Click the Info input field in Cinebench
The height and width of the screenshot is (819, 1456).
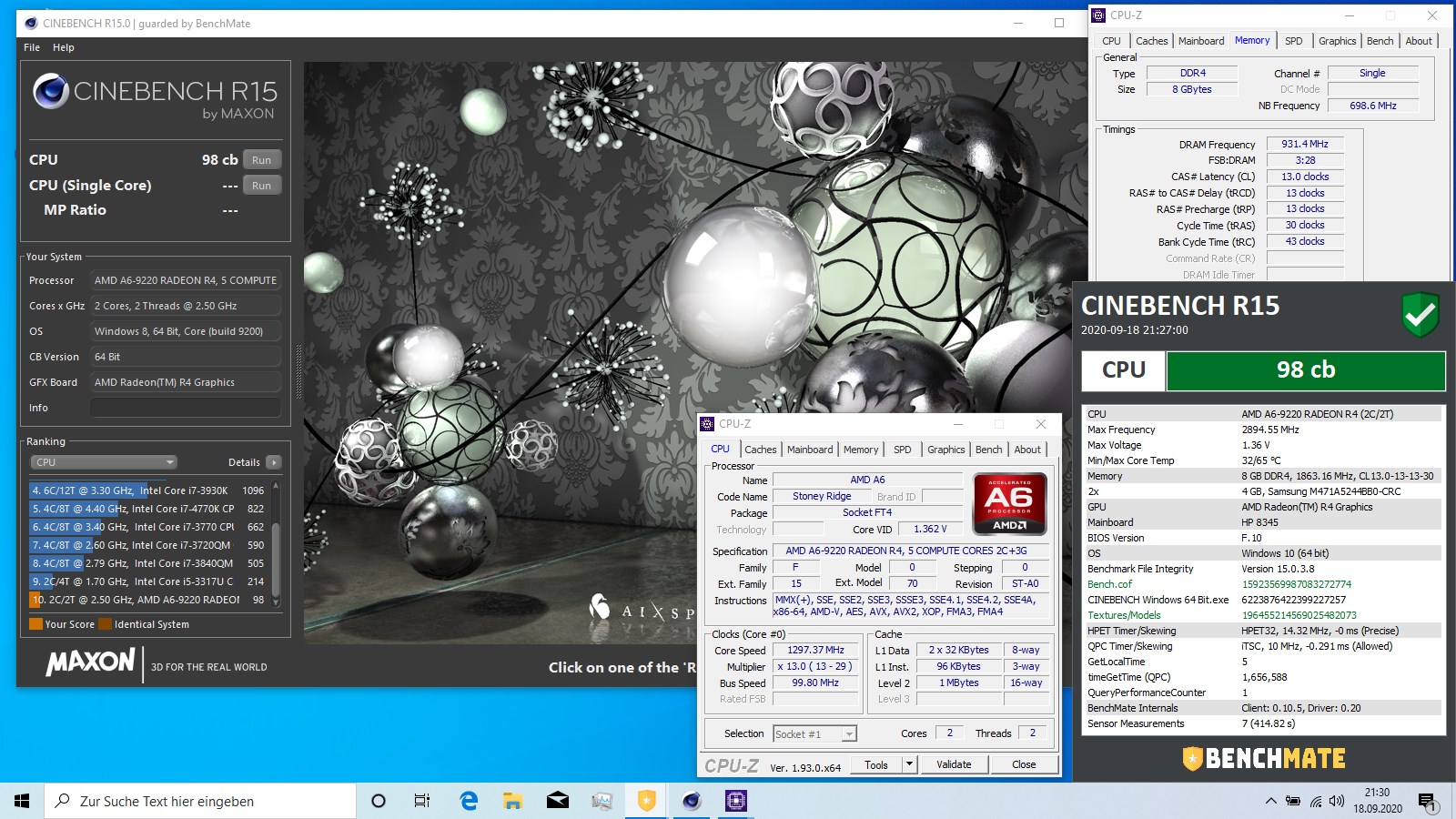[x=186, y=408]
